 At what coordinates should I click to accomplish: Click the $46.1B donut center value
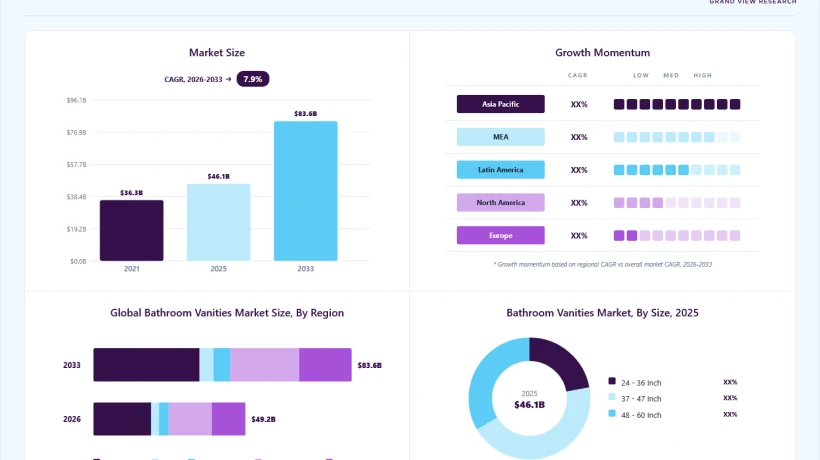pyautogui.click(x=529, y=405)
